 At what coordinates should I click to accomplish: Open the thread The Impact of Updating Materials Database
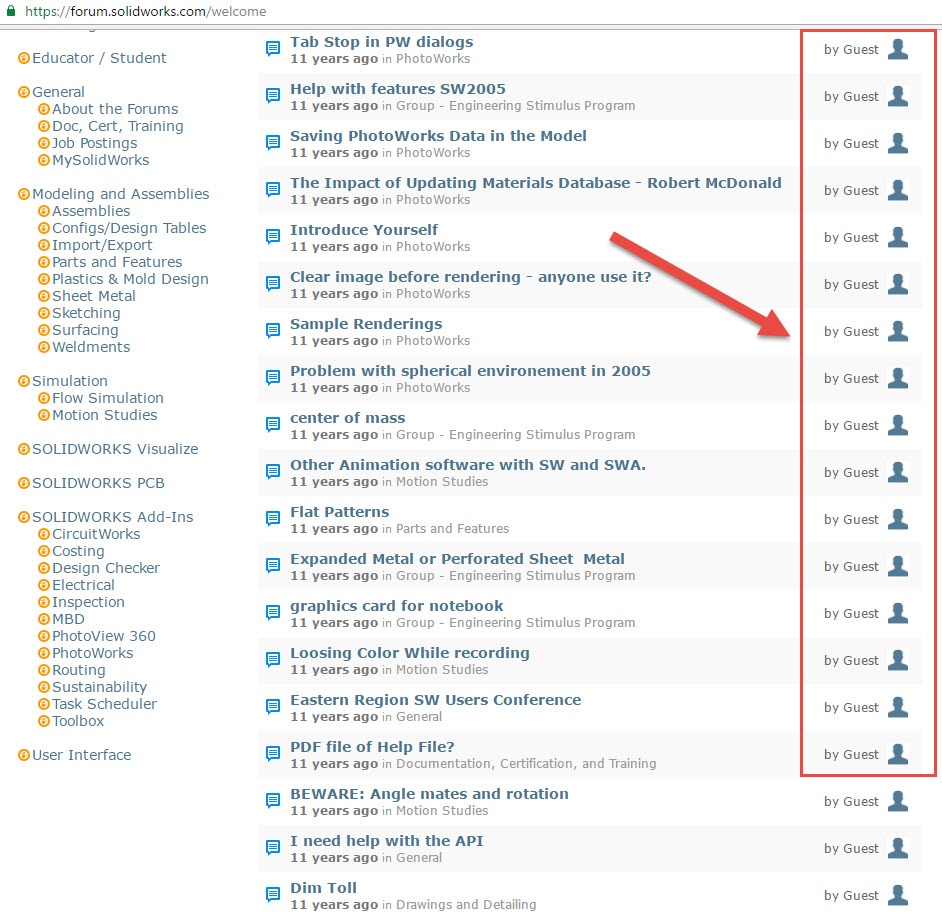coord(535,183)
